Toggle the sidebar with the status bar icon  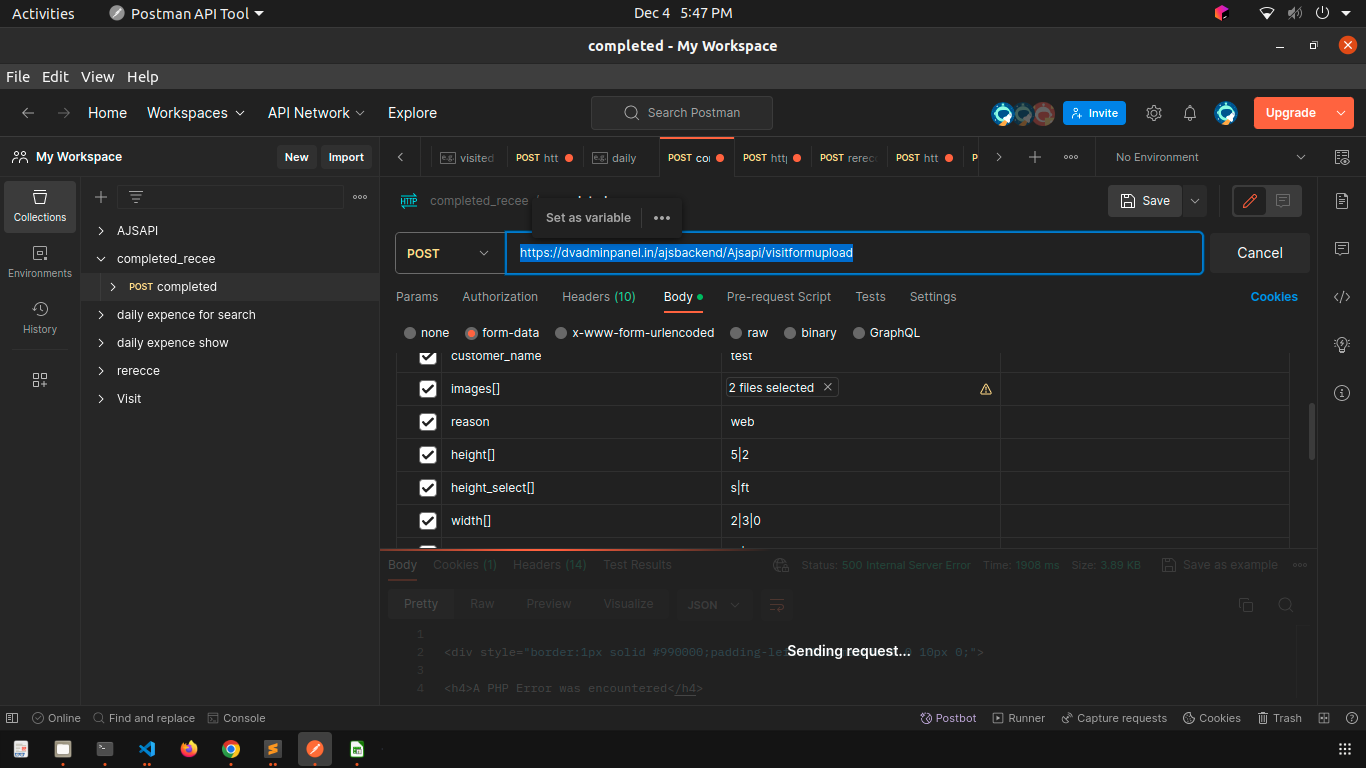pos(12,718)
